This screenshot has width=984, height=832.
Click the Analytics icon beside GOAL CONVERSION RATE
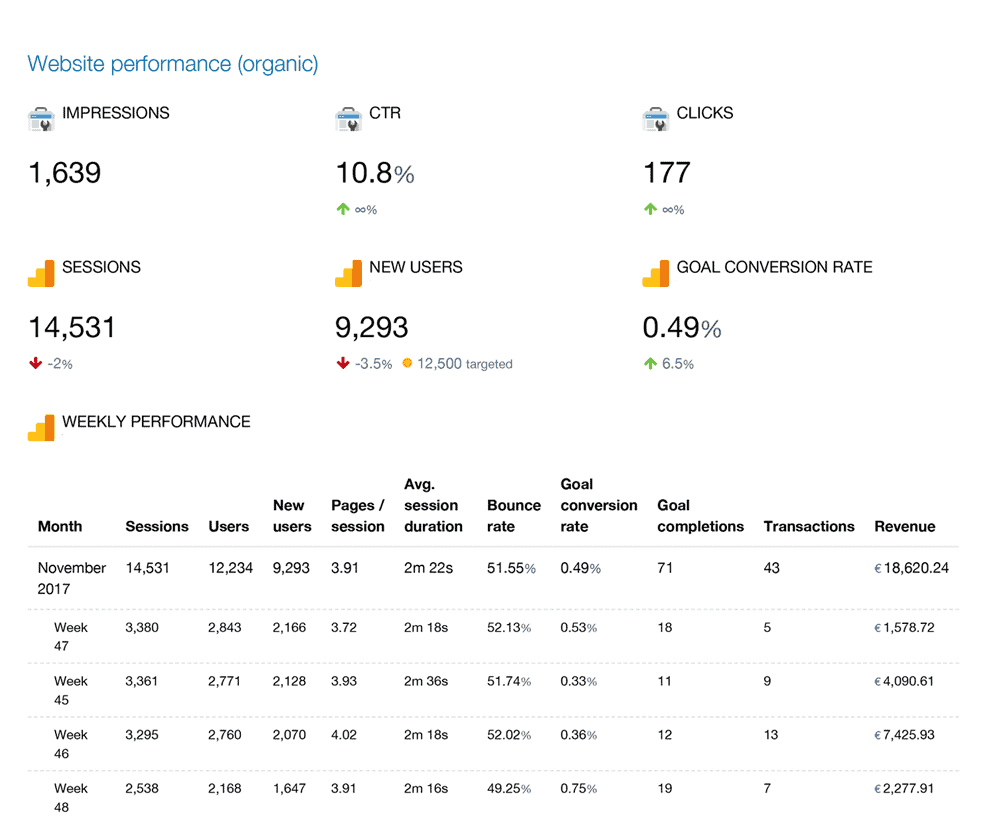coord(655,273)
